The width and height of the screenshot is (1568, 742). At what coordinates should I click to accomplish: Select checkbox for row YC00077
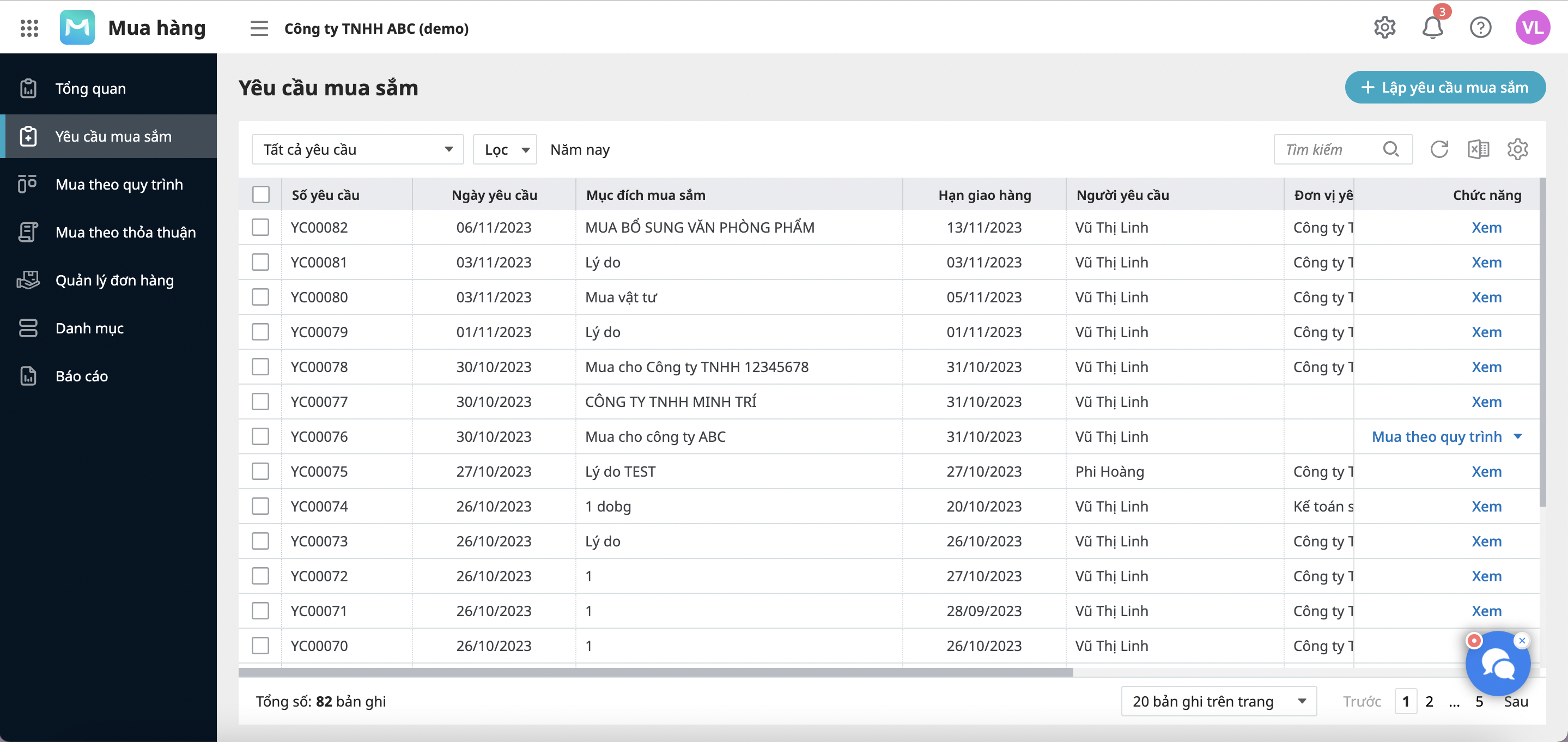260,401
